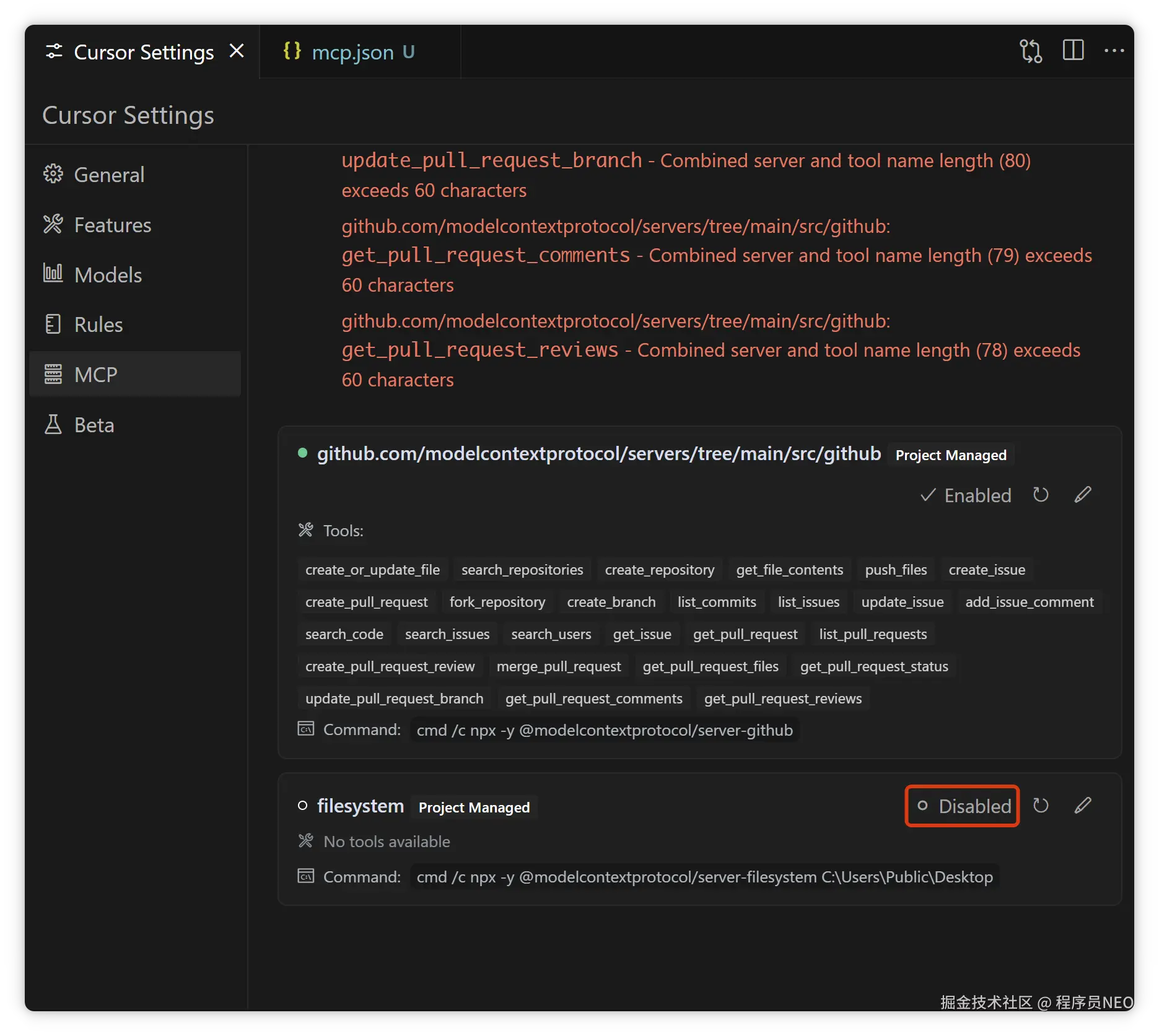Click the github server name heading
The width and height of the screenshot is (1159, 1036).
click(x=598, y=454)
